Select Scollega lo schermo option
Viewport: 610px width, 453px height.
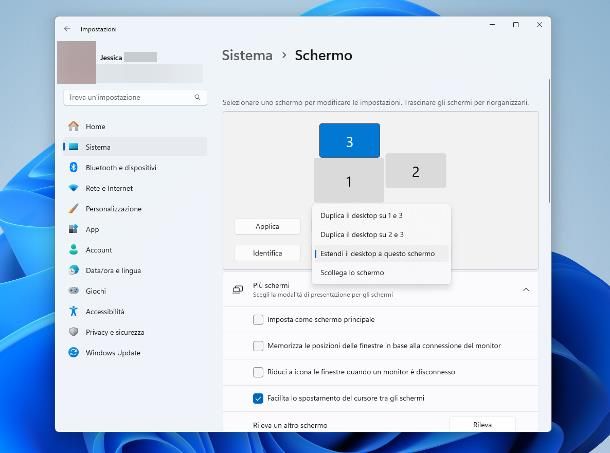point(381,272)
